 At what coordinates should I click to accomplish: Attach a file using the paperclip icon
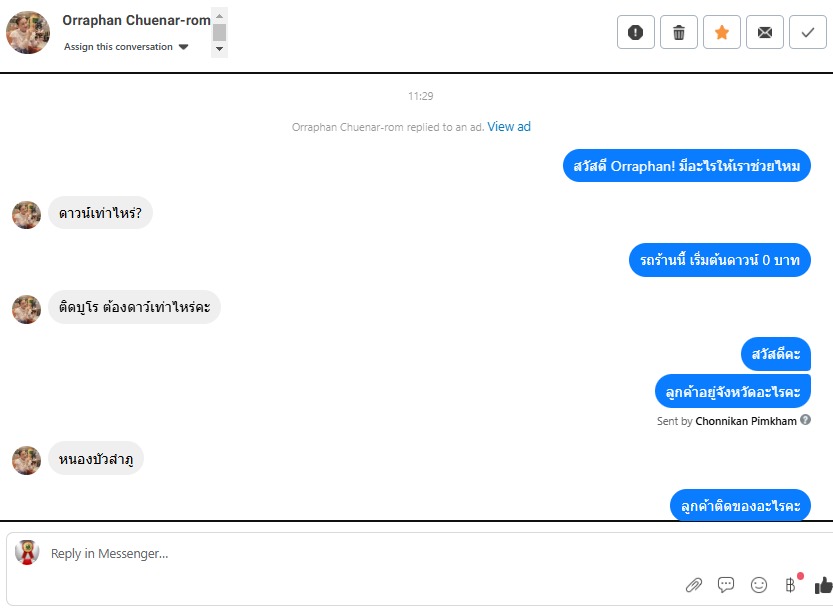693,585
